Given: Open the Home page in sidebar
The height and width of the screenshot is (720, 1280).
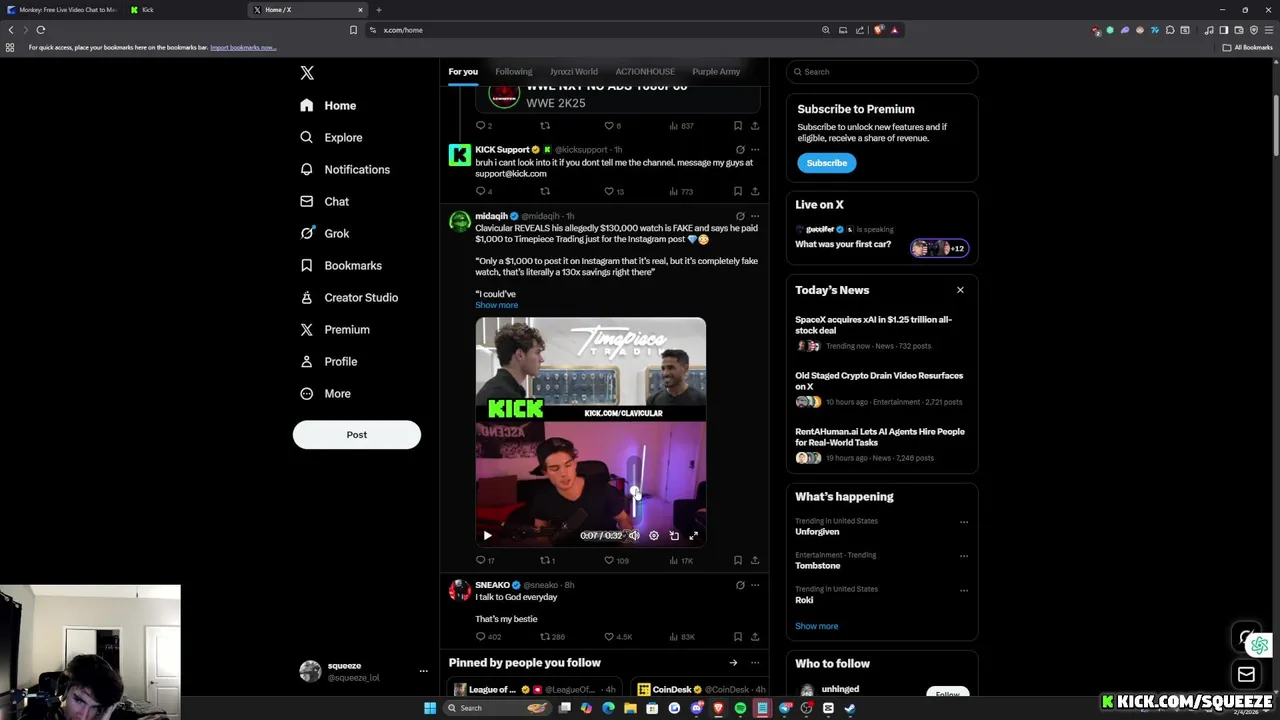Looking at the screenshot, I should (328, 105).
